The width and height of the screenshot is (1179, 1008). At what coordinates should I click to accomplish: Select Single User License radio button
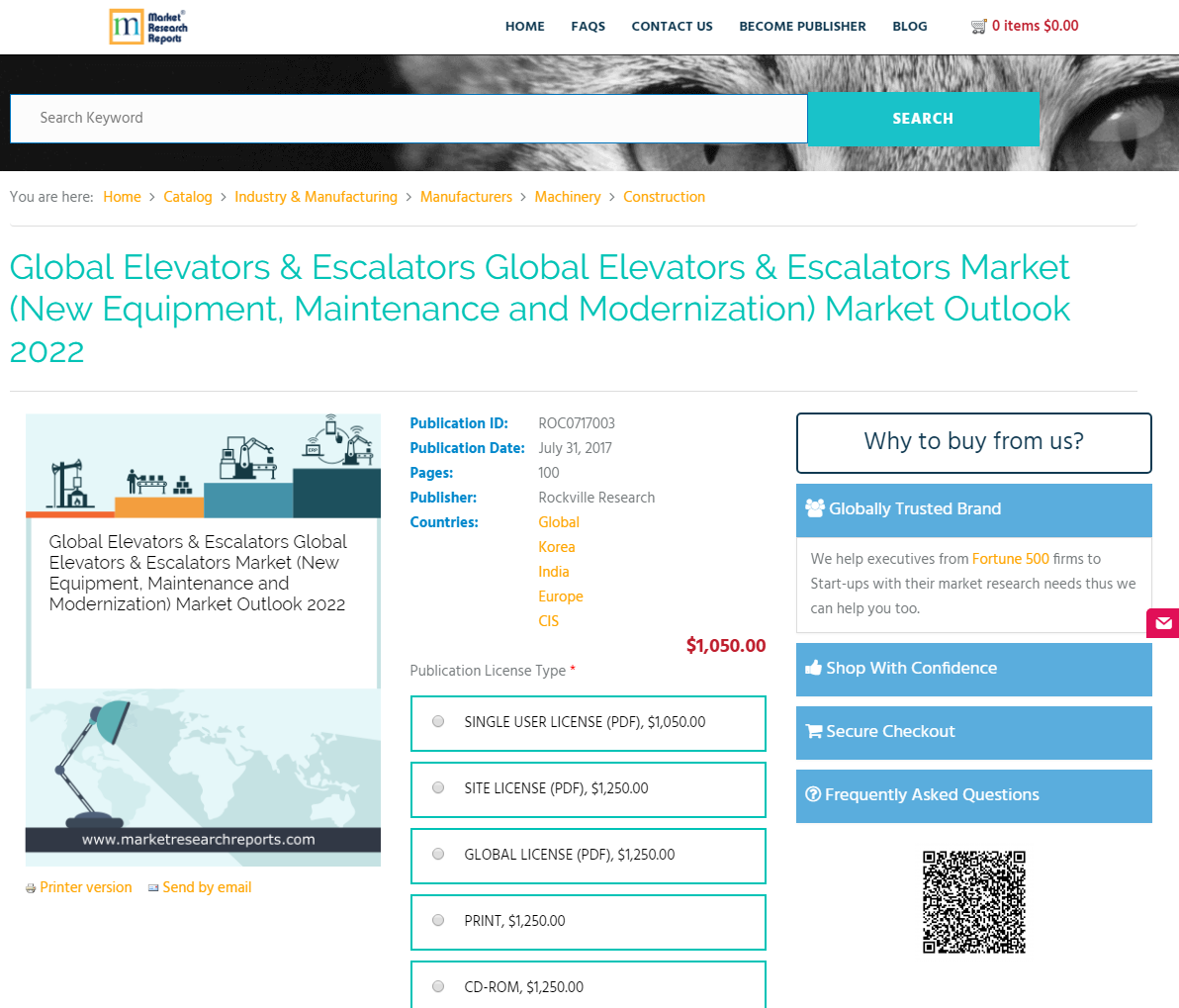click(x=438, y=721)
